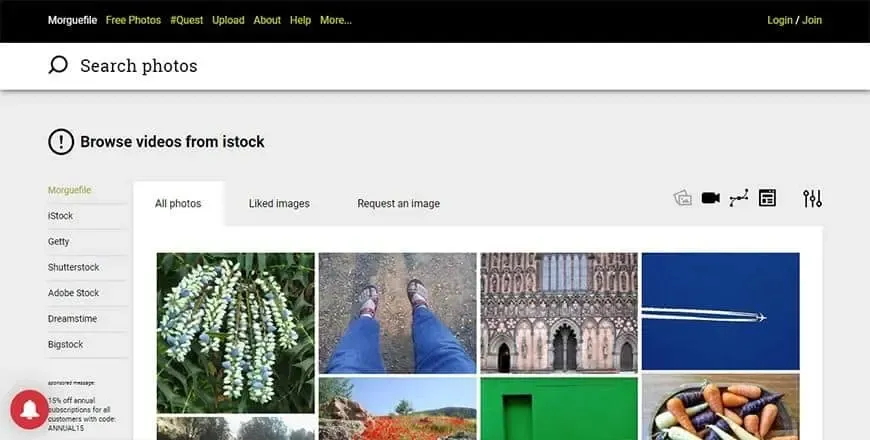Click the red notification bell icon
Image resolution: width=870 pixels, height=440 pixels.
30,409
